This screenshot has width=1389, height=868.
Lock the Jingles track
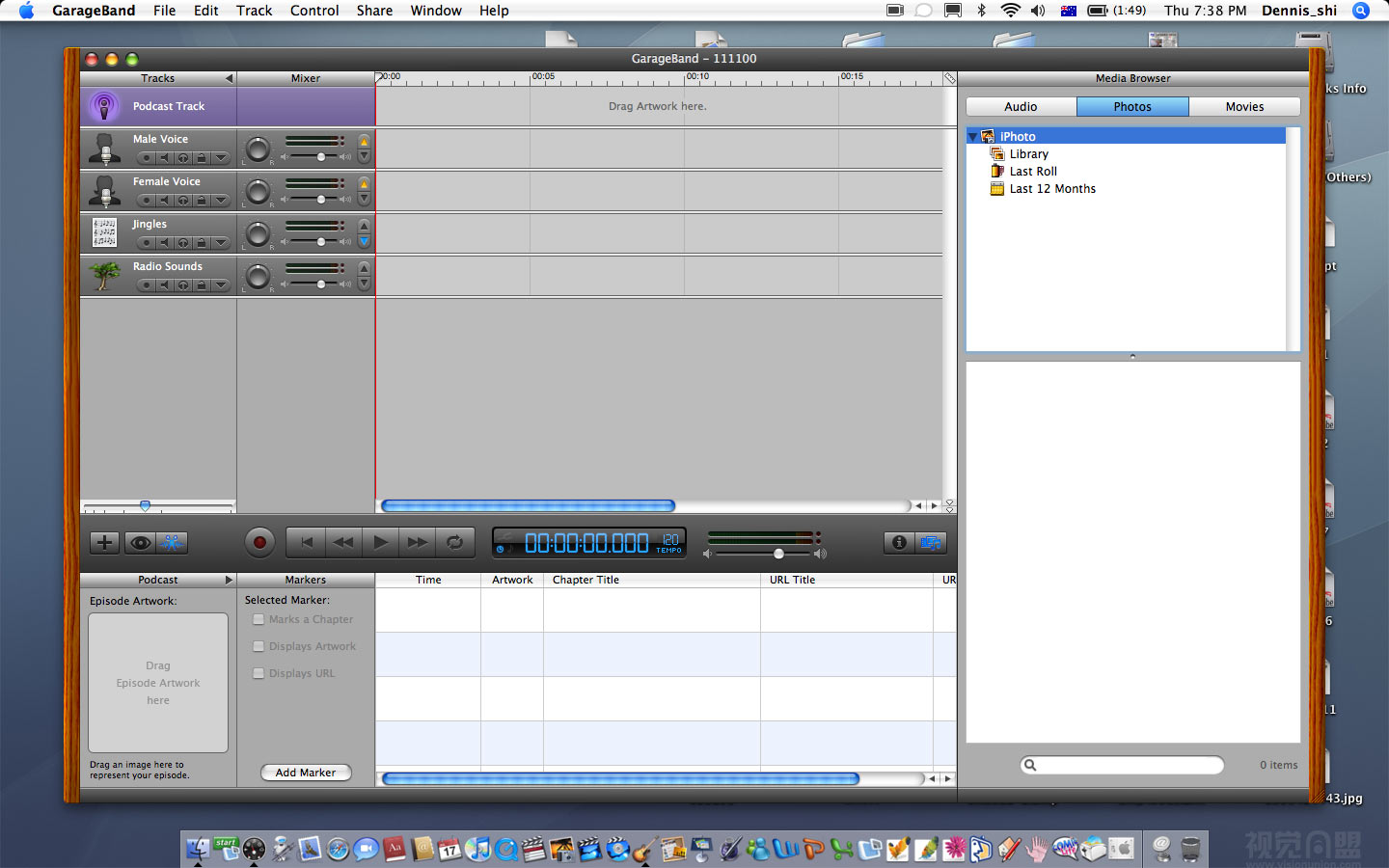(x=202, y=242)
